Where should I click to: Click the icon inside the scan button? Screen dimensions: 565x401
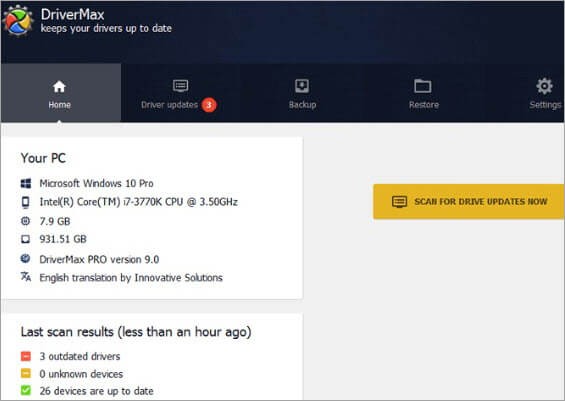coord(399,202)
